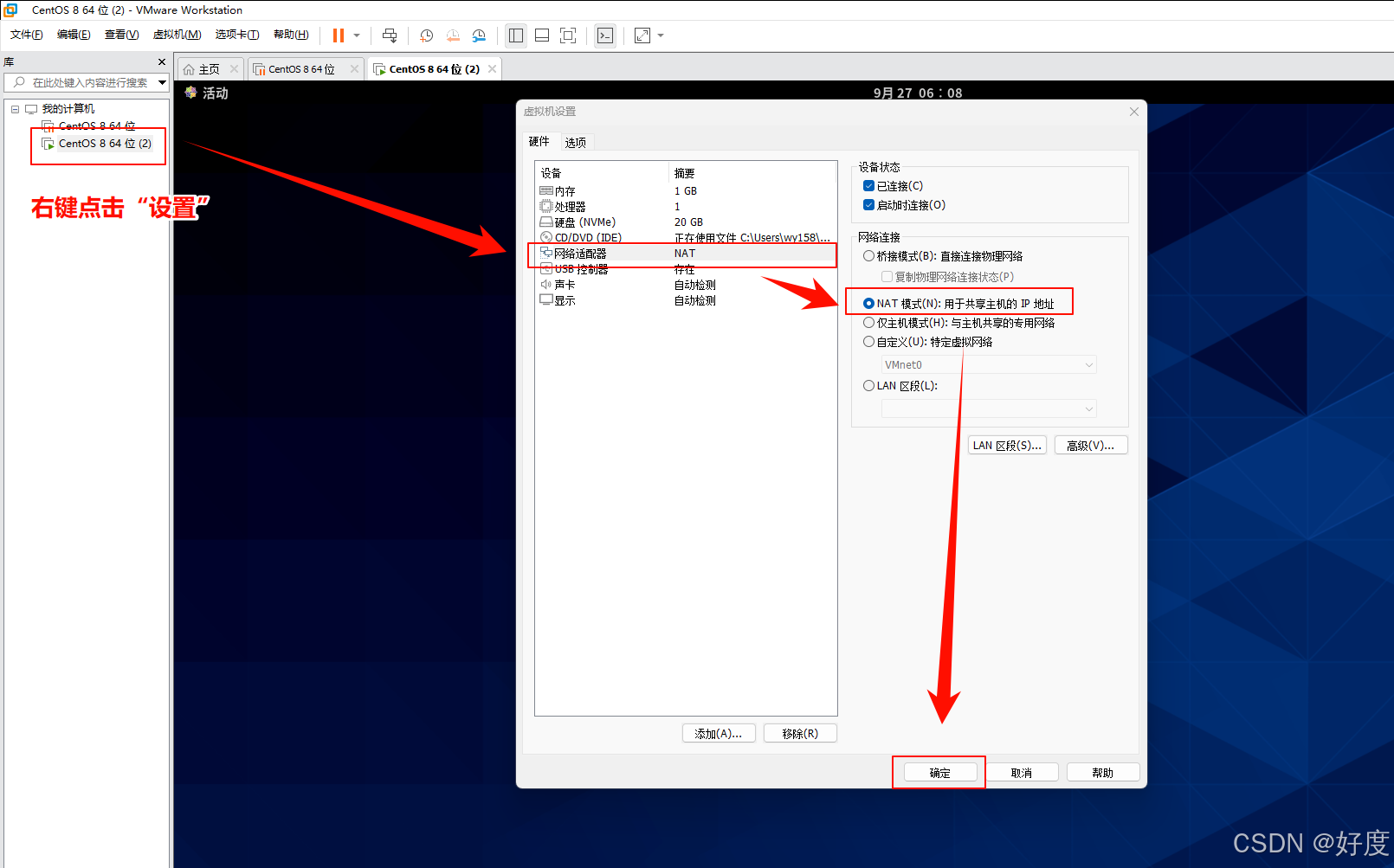
Task: Toggle 复制物理网络连接状态(P) checkbox
Action: click(x=887, y=277)
